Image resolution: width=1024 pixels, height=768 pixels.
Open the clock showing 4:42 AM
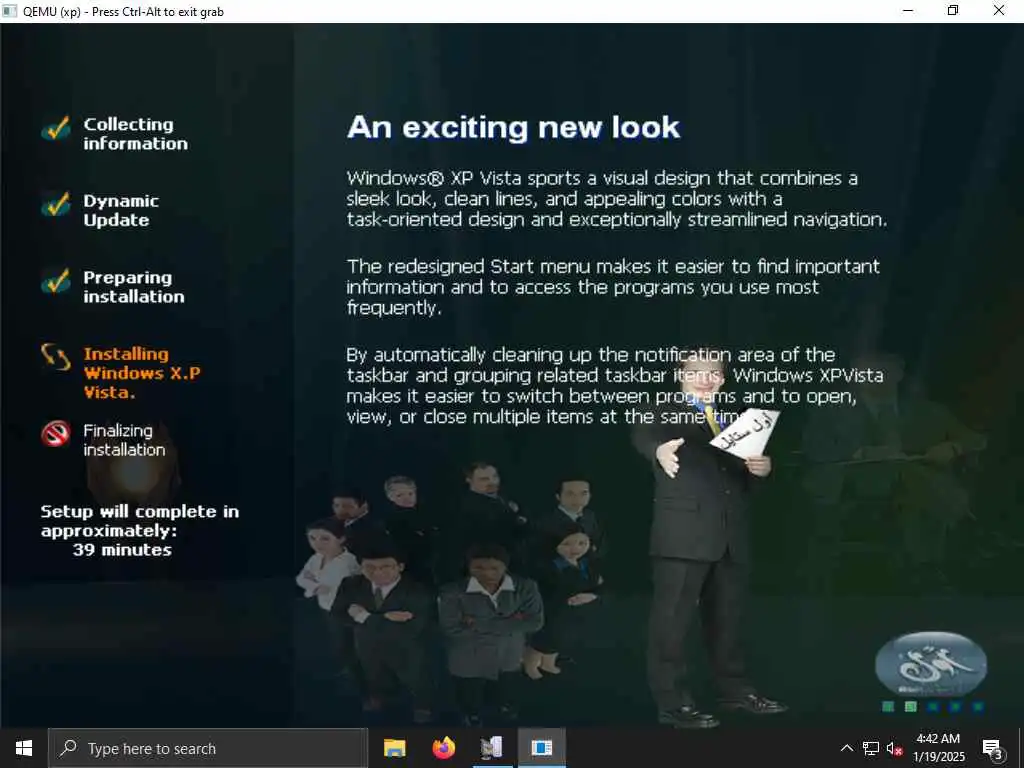[938, 748]
